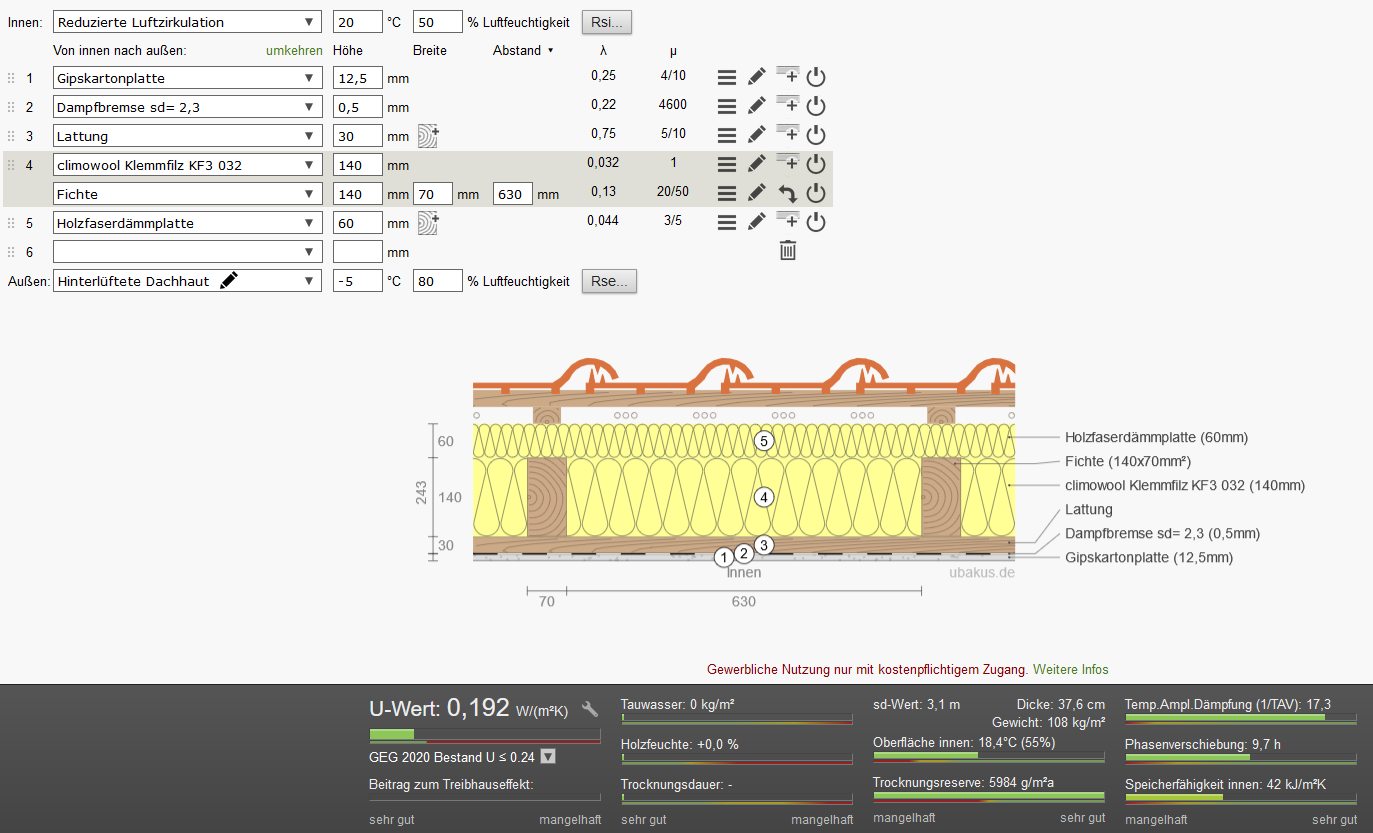Click the pencil edit icon for Gipskartonplatte
1373x833 pixels.
757,77
